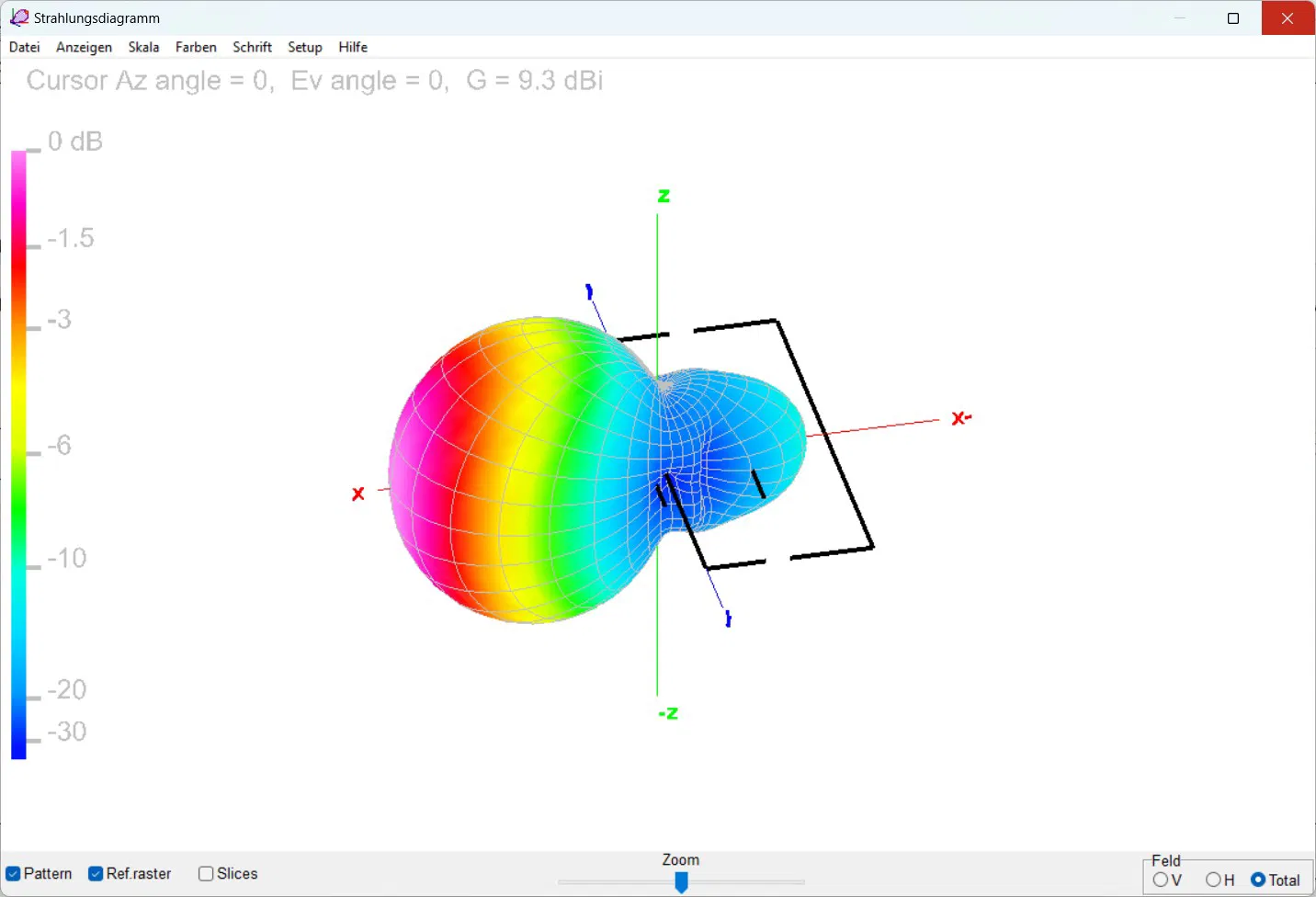Click the G = 9.3 dBi gain readout
The width and height of the screenshot is (1316, 897).
[x=535, y=81]
